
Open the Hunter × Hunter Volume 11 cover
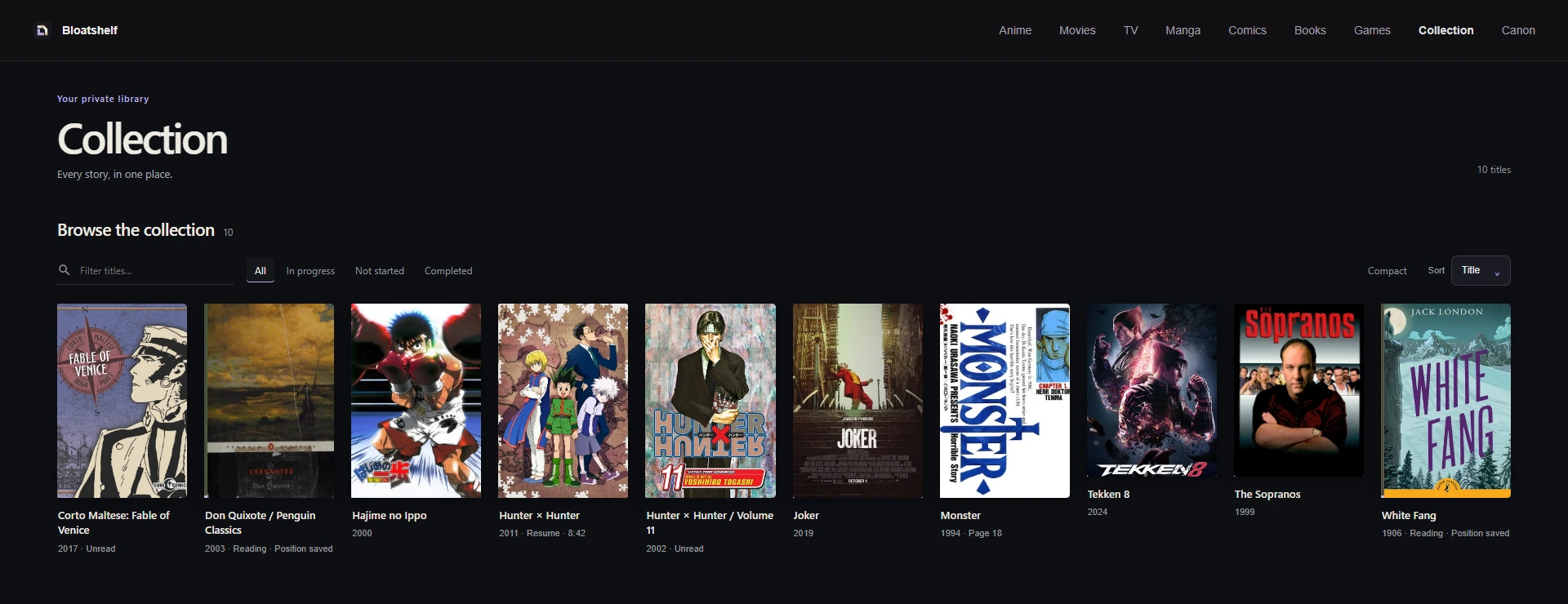click(710, 401)
